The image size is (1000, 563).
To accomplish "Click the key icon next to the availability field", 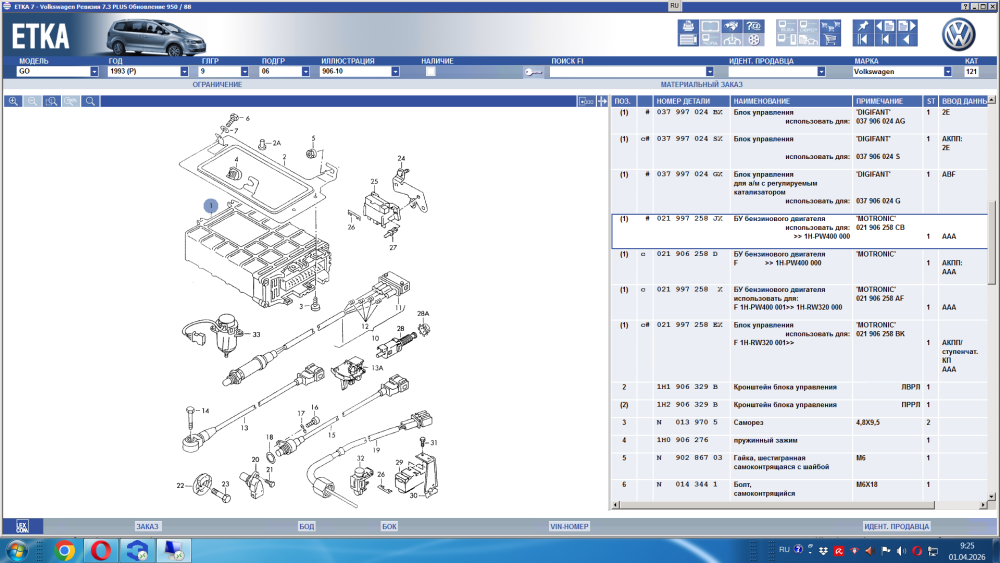I will click(533, 72).
